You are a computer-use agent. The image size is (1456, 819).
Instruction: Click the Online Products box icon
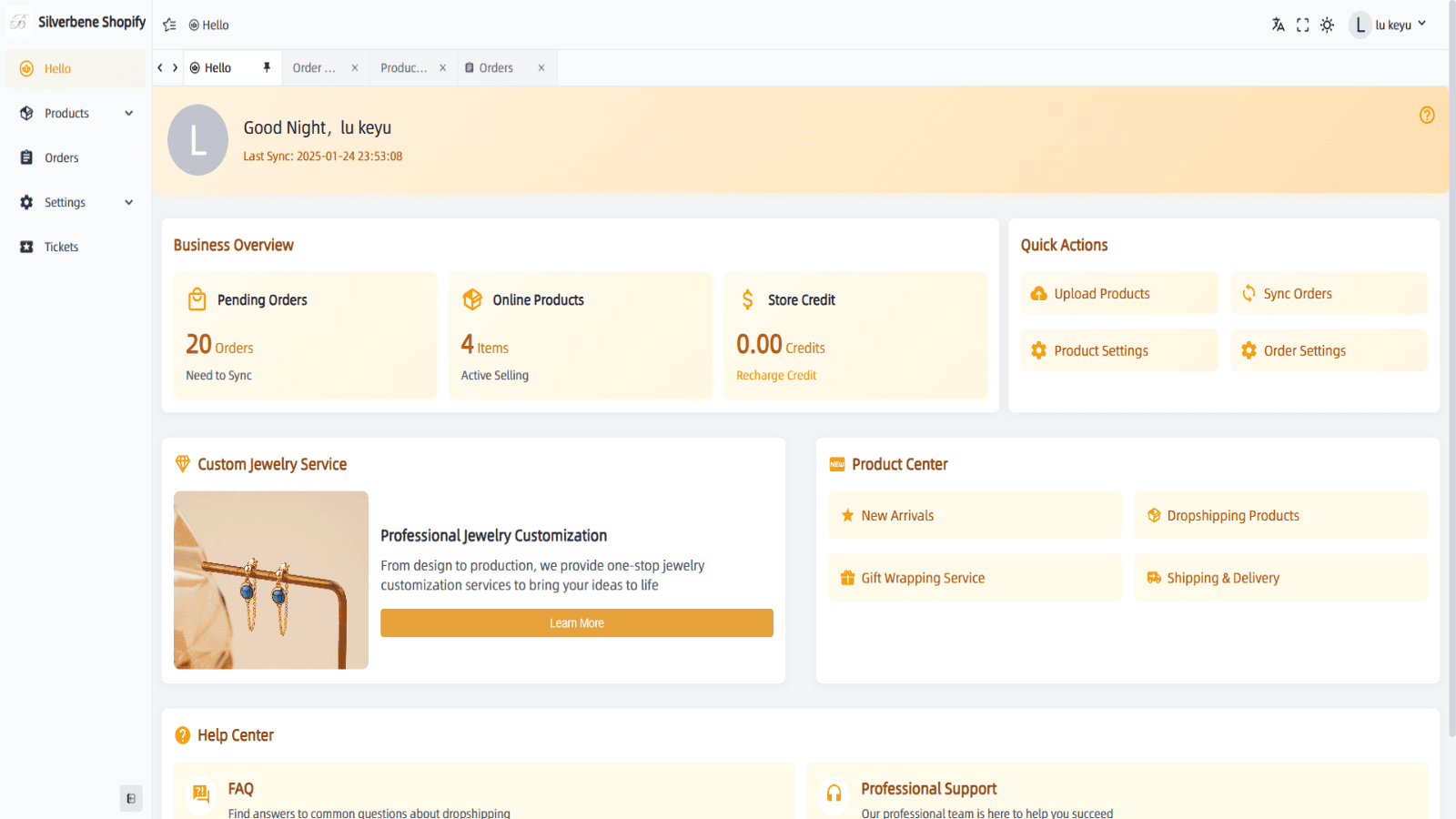[472, 299]
